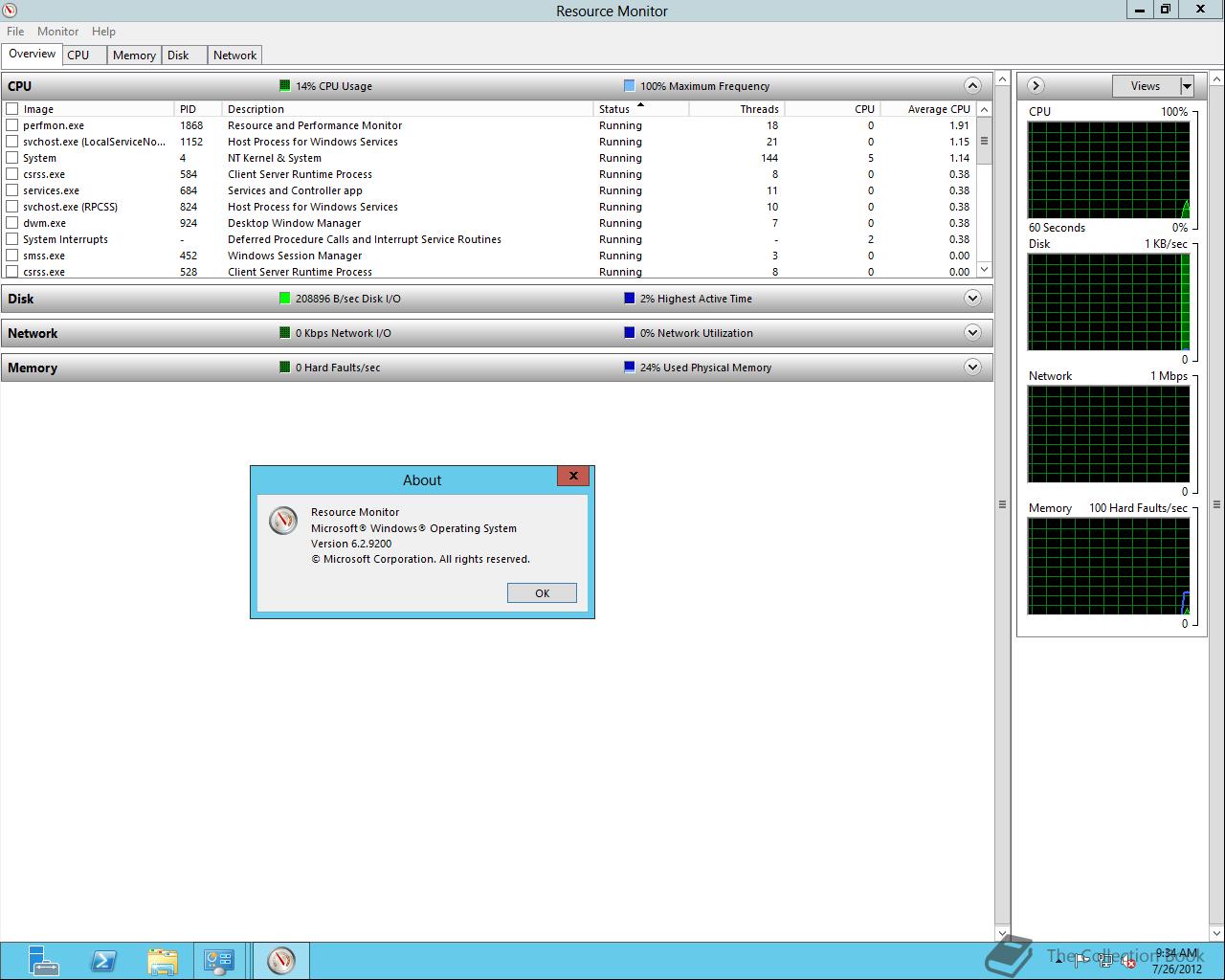Check the svchost.exe (RPCSS) checkbox
The height and width of the screenshot is (980, 1225).
coord(12,207)
